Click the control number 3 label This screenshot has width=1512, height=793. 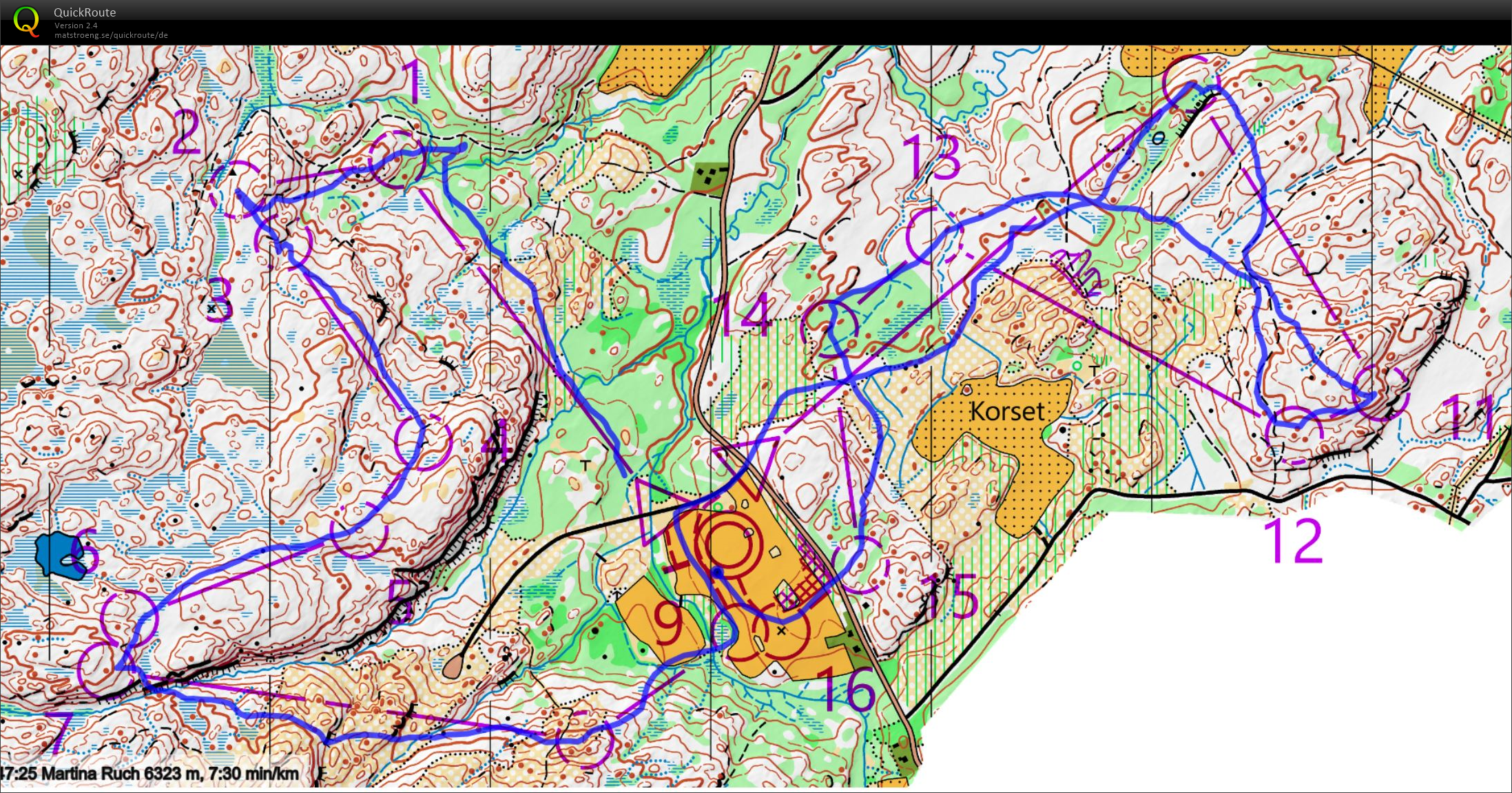pyautogui.click(x=220, y=299)
